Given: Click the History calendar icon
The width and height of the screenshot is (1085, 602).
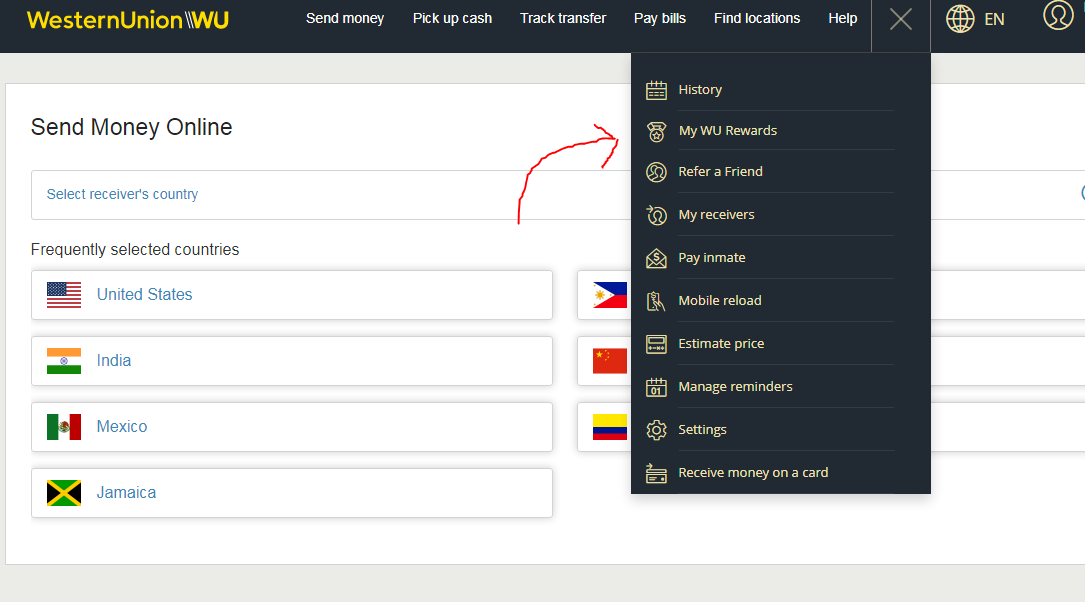Looking at the screenshot, I should 656,90.
